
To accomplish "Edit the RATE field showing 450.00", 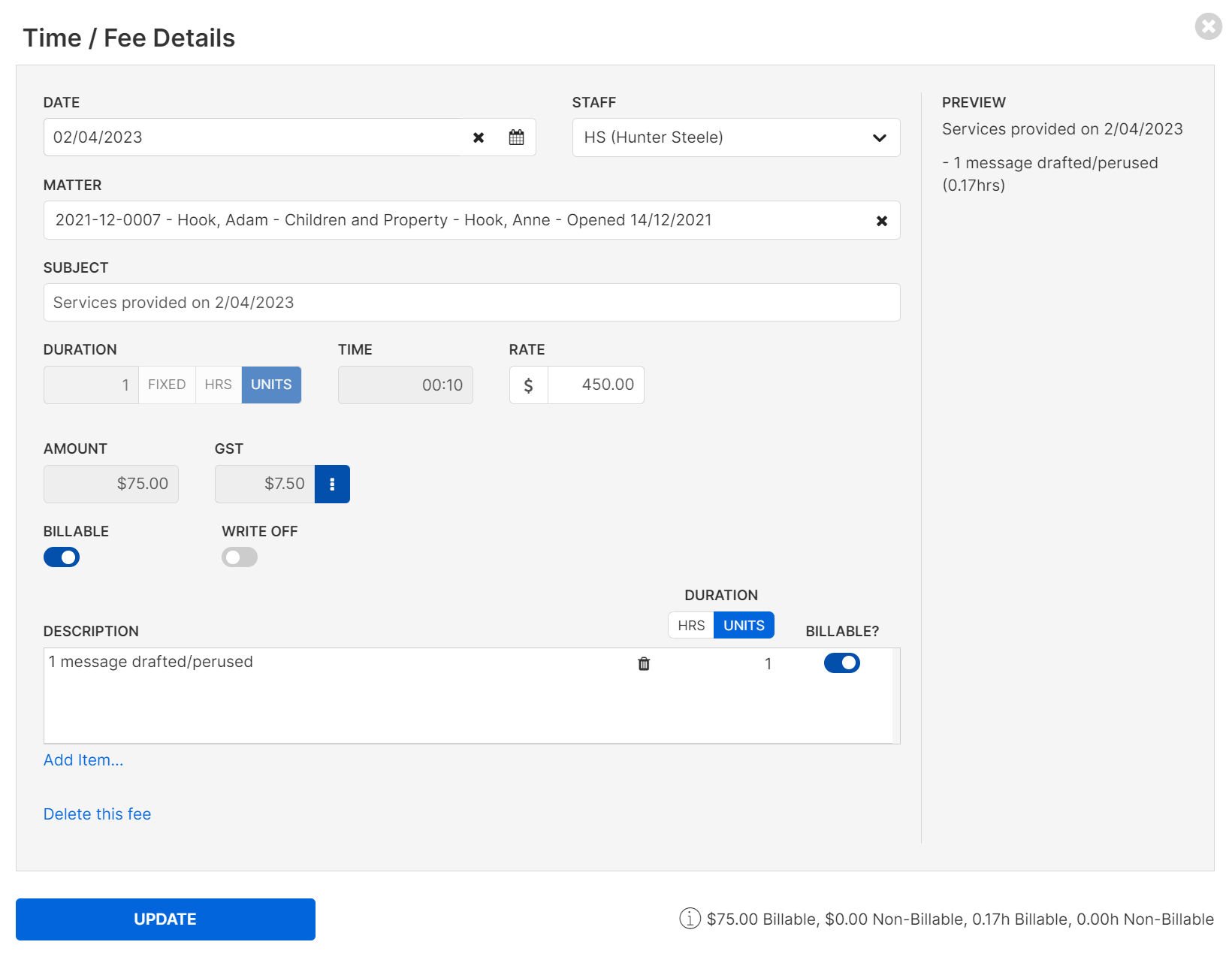I will tap(596, 385).
